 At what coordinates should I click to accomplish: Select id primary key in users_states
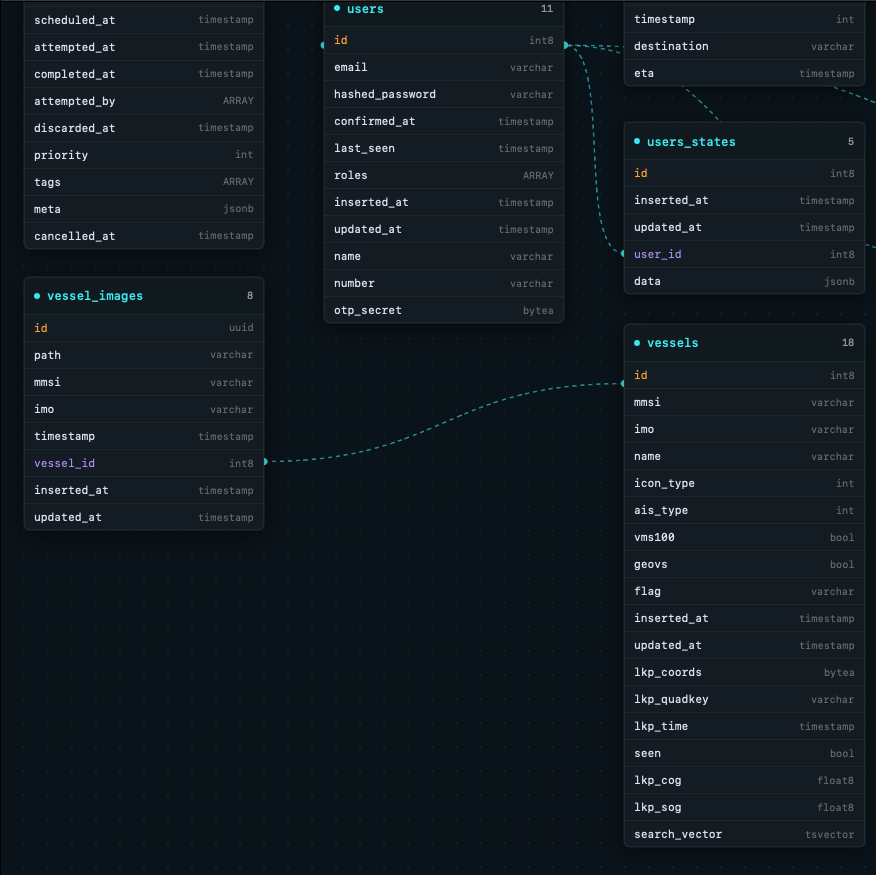744,173
